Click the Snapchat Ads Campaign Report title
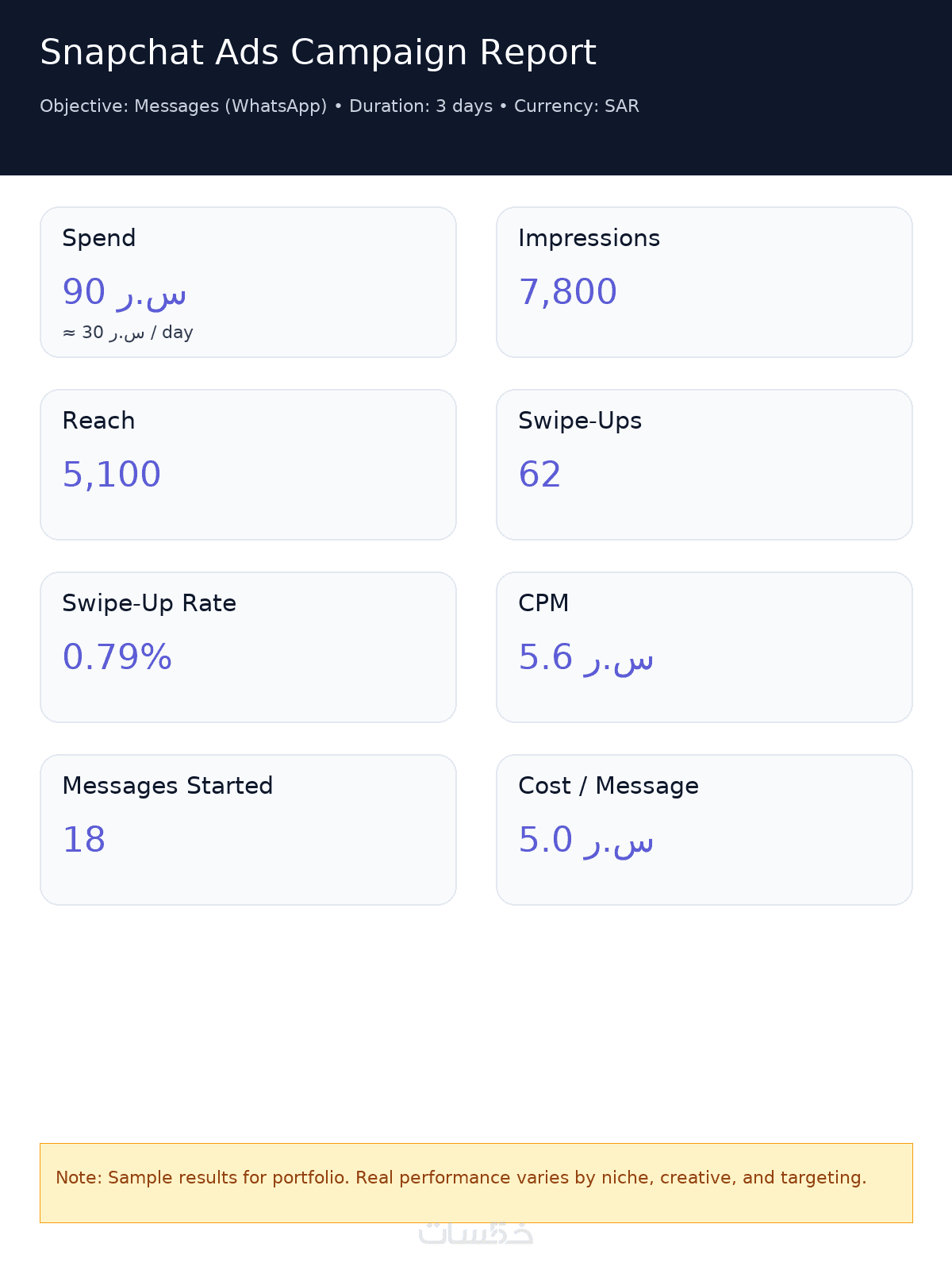The height and width of the screenshot is (1270, 952). 318,53
